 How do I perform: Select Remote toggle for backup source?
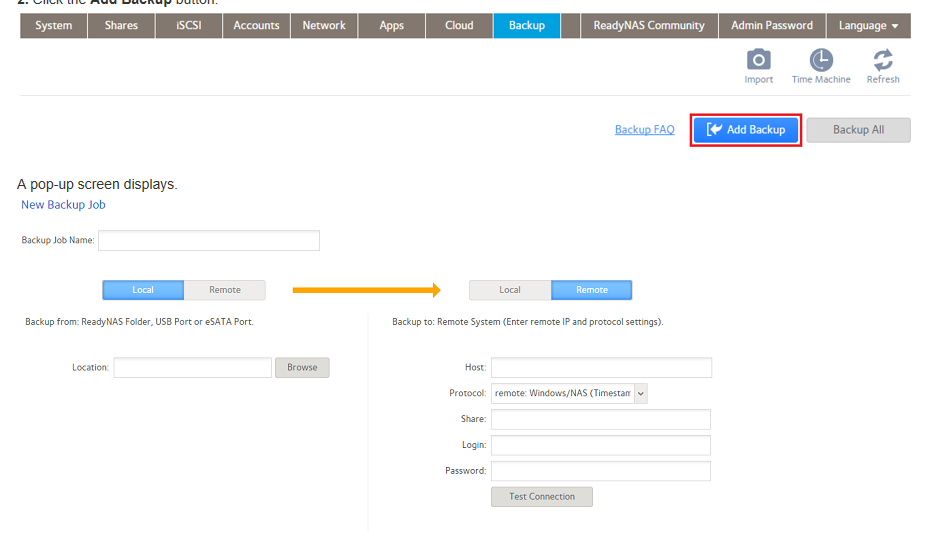pos(225,290)
